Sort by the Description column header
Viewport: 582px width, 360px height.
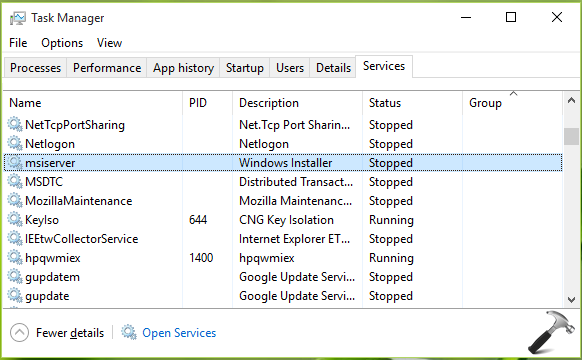(x=297, y=103)
